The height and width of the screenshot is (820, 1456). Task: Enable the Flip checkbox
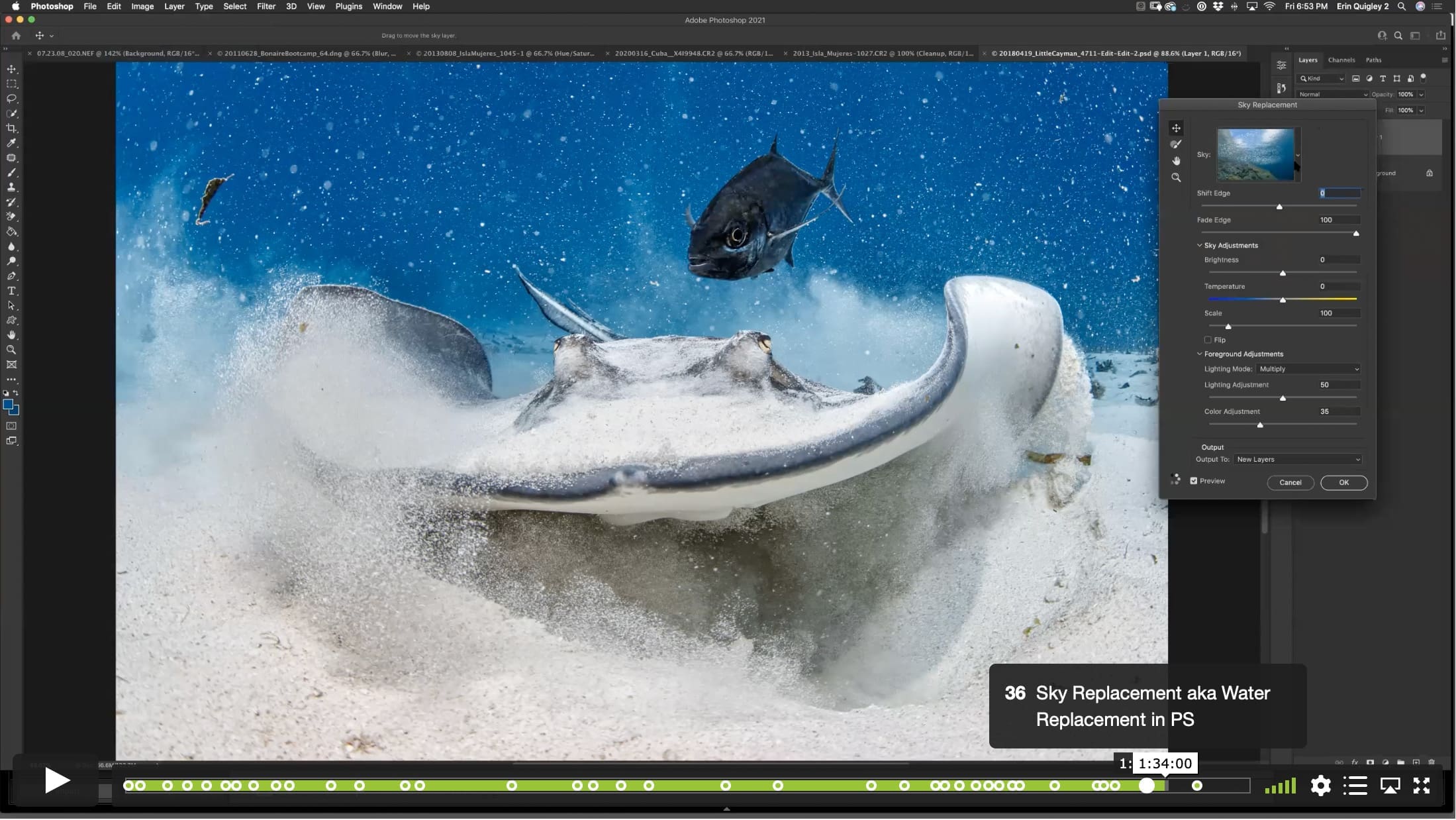pyautogui.click(x=1208, y=340)
